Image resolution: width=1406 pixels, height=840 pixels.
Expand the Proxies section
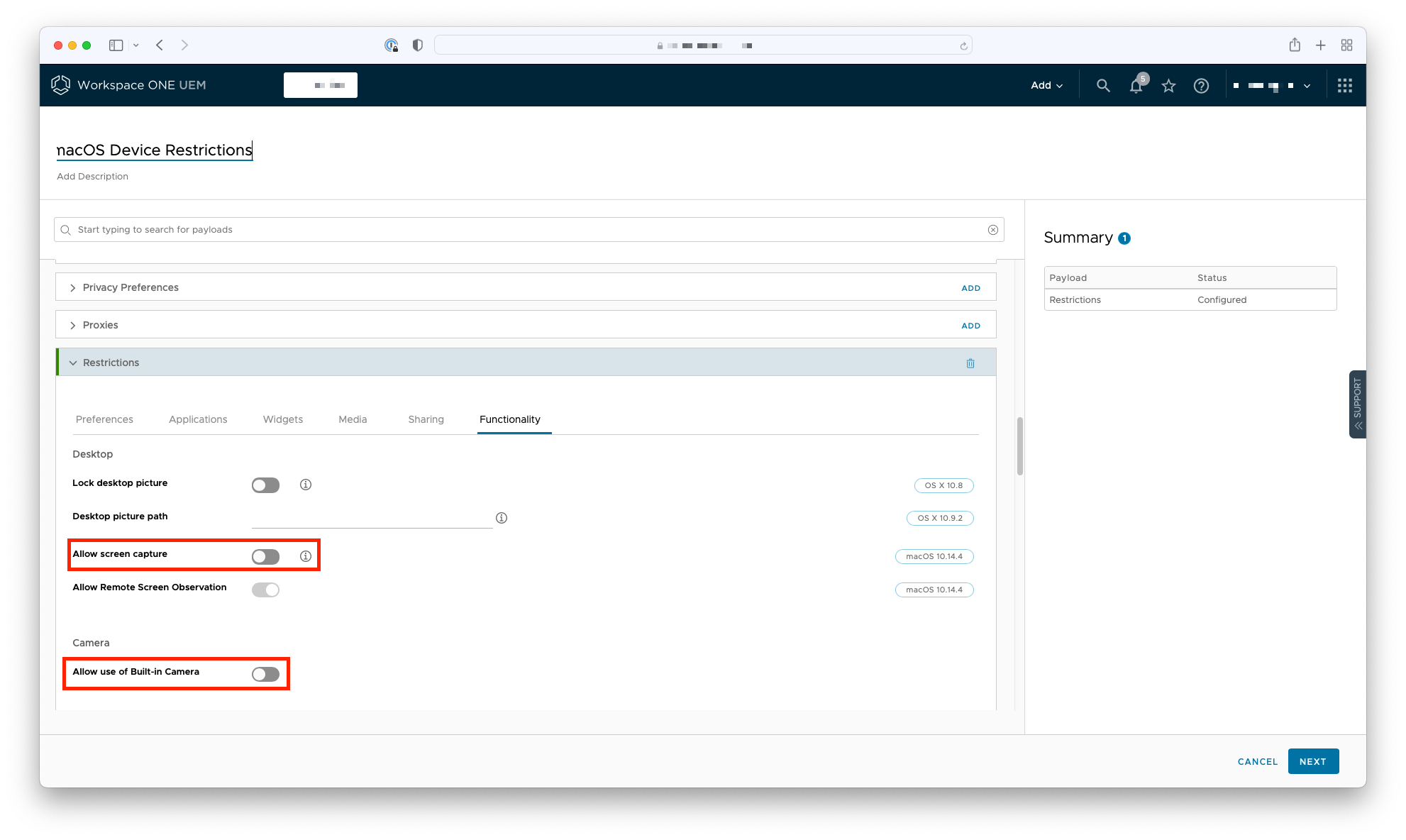coord(100,324)
